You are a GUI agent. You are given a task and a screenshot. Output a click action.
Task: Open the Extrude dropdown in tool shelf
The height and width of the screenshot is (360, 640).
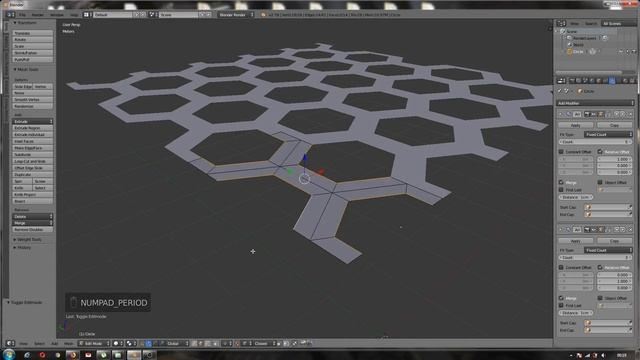click(33, 122)
